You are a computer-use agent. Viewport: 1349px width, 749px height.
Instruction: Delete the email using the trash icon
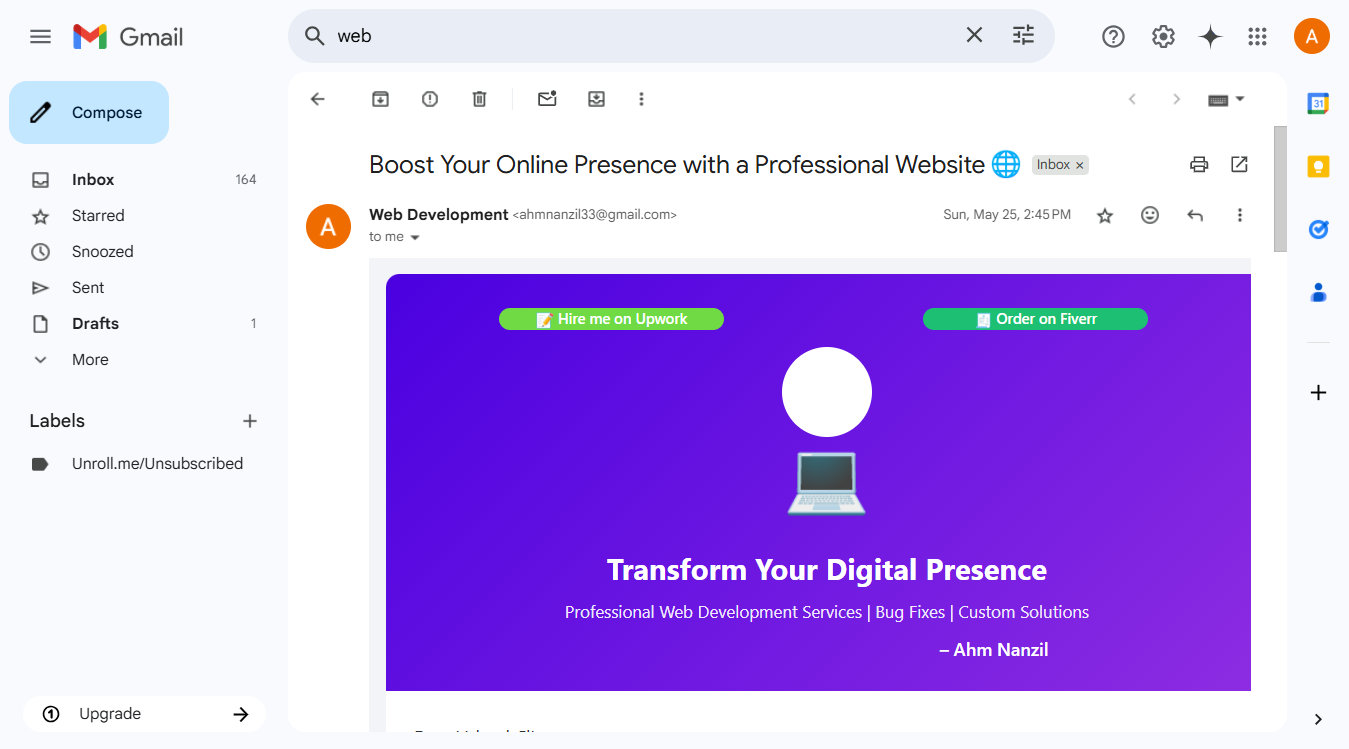pos(480,99)
